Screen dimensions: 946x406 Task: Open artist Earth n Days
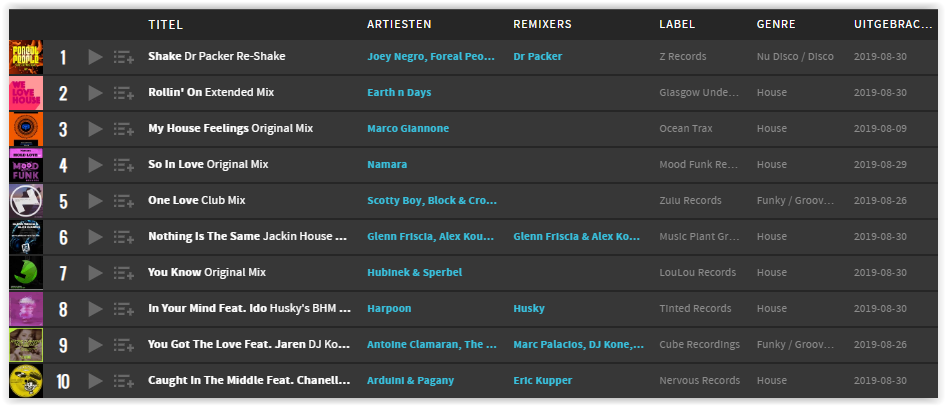(399, 92)
